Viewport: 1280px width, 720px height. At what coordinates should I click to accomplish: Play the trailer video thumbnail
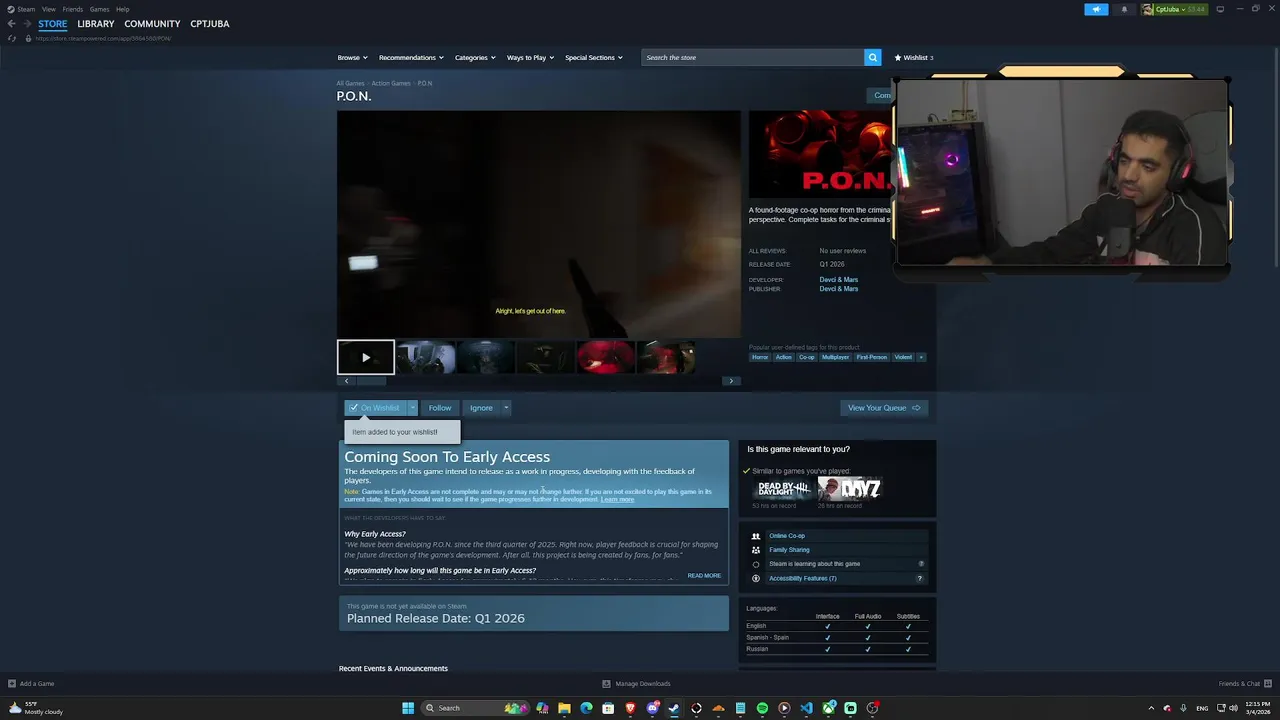[366, 357]
